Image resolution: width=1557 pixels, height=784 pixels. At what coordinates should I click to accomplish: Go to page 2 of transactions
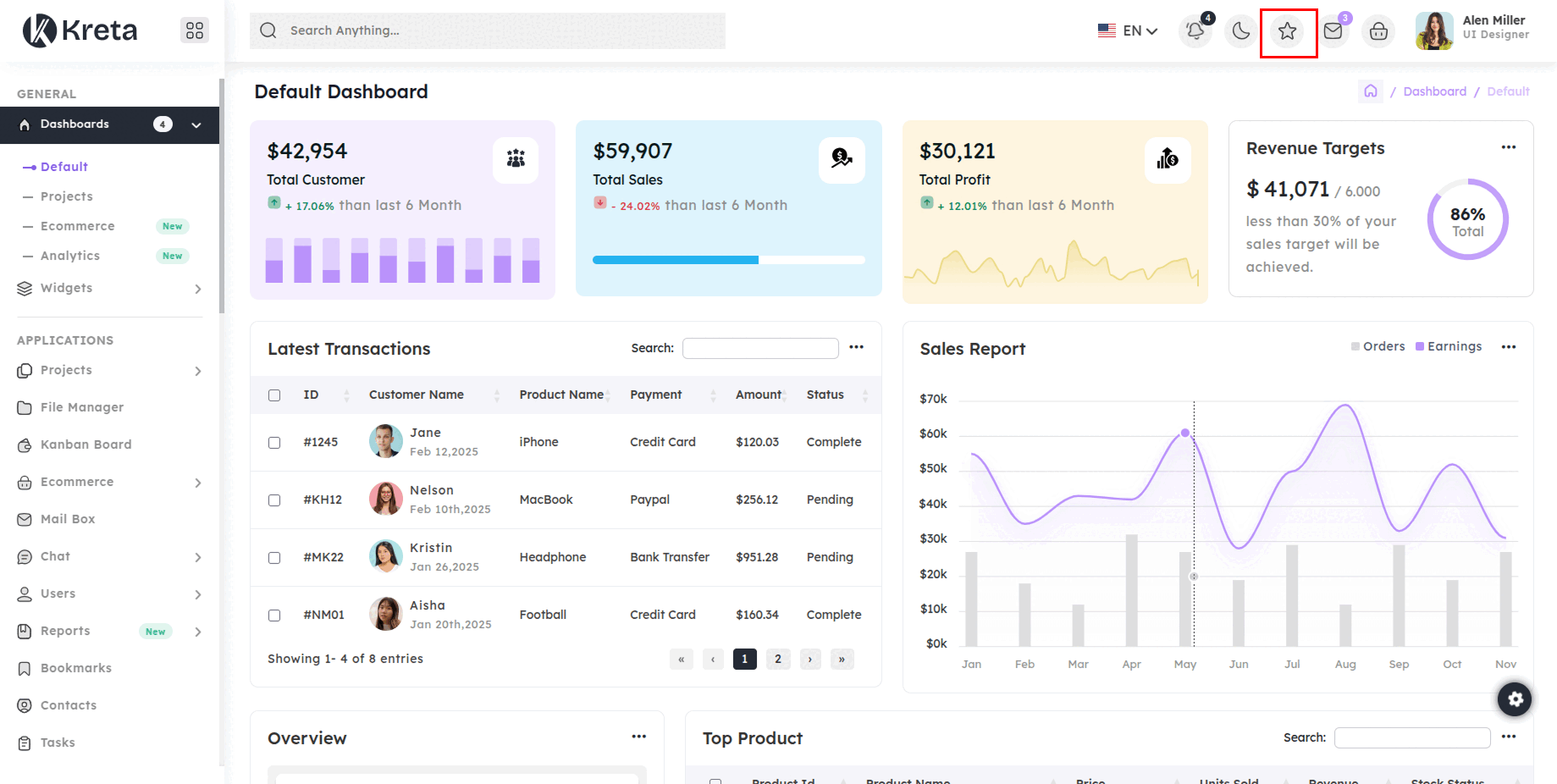pyautogui.click(x=777, y=659)
